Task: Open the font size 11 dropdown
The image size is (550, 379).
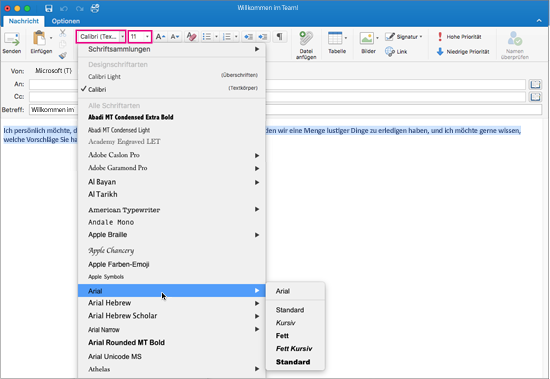Action: point(147,36)
